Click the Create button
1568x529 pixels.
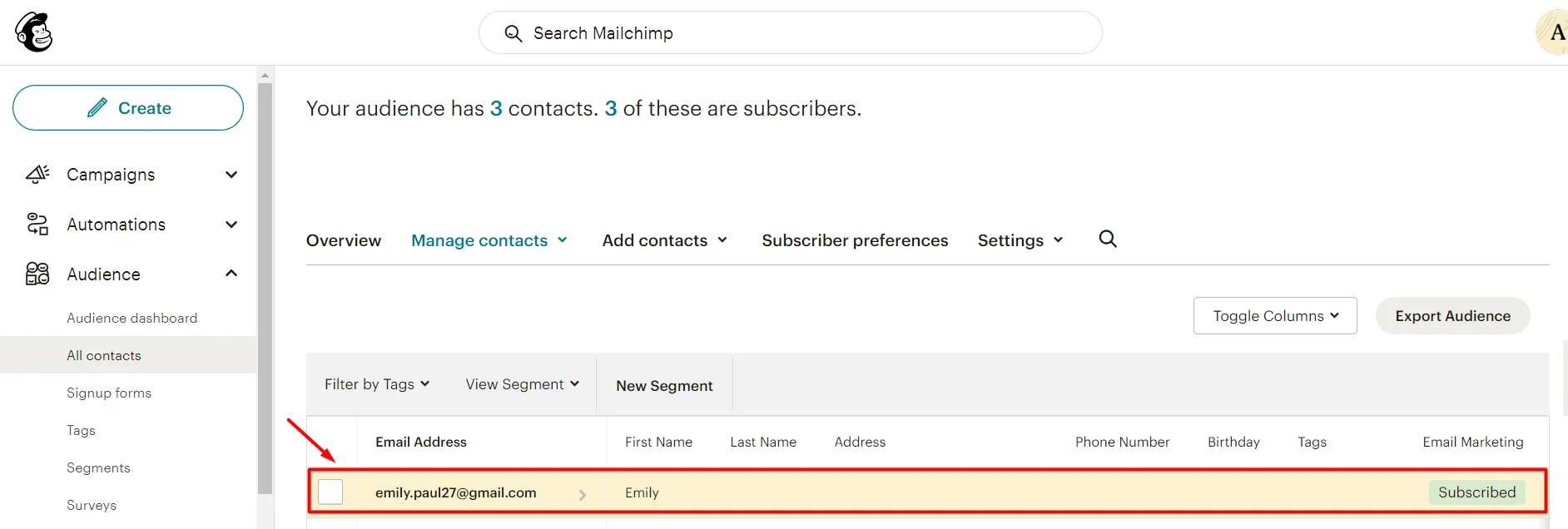coord(128,107)
